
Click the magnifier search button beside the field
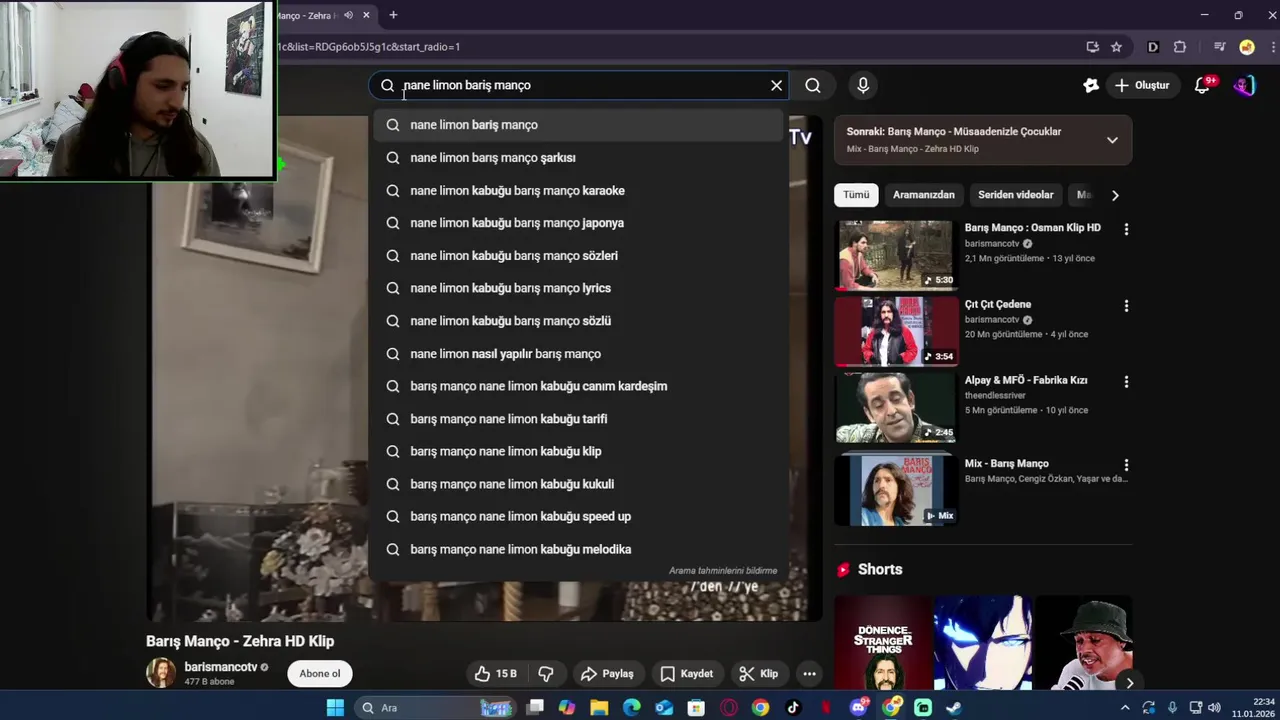tap(813, 85)
